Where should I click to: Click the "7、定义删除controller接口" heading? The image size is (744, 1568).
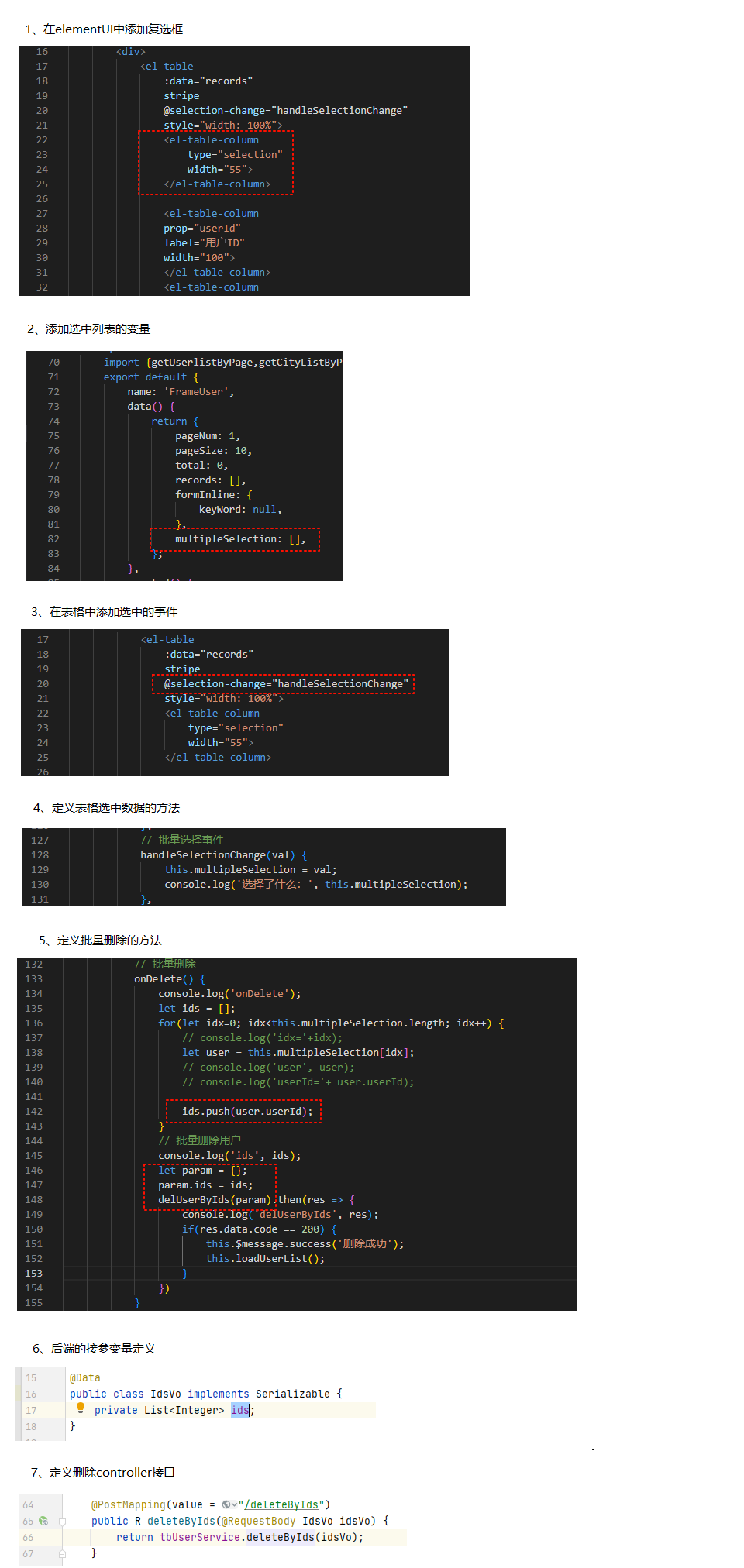(x=103, y=1472)
